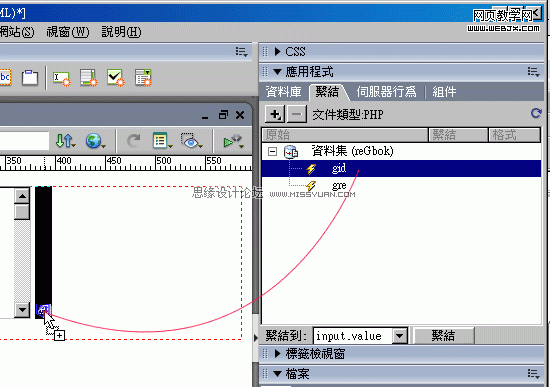
Task: Click the document title input field
Action: (x=24, y=141)
